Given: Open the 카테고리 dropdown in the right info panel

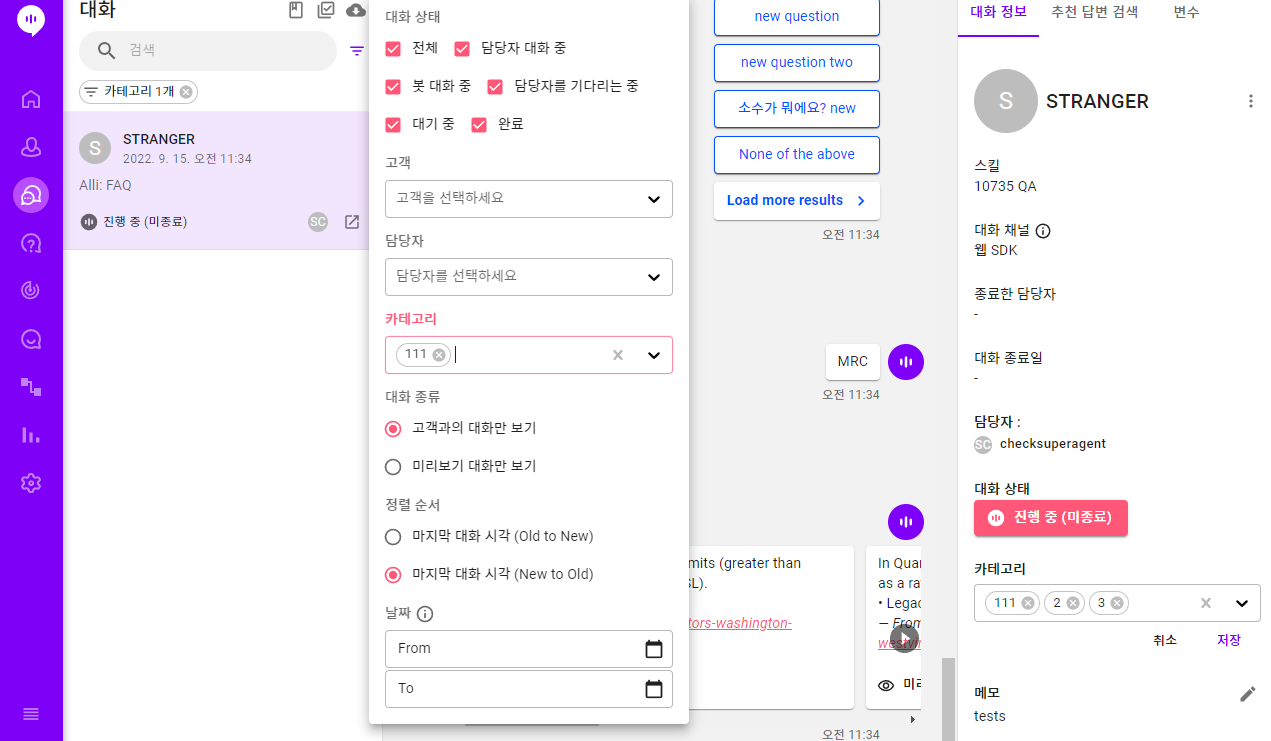Looking at the screenshot, I should (x=1242, y=603).
